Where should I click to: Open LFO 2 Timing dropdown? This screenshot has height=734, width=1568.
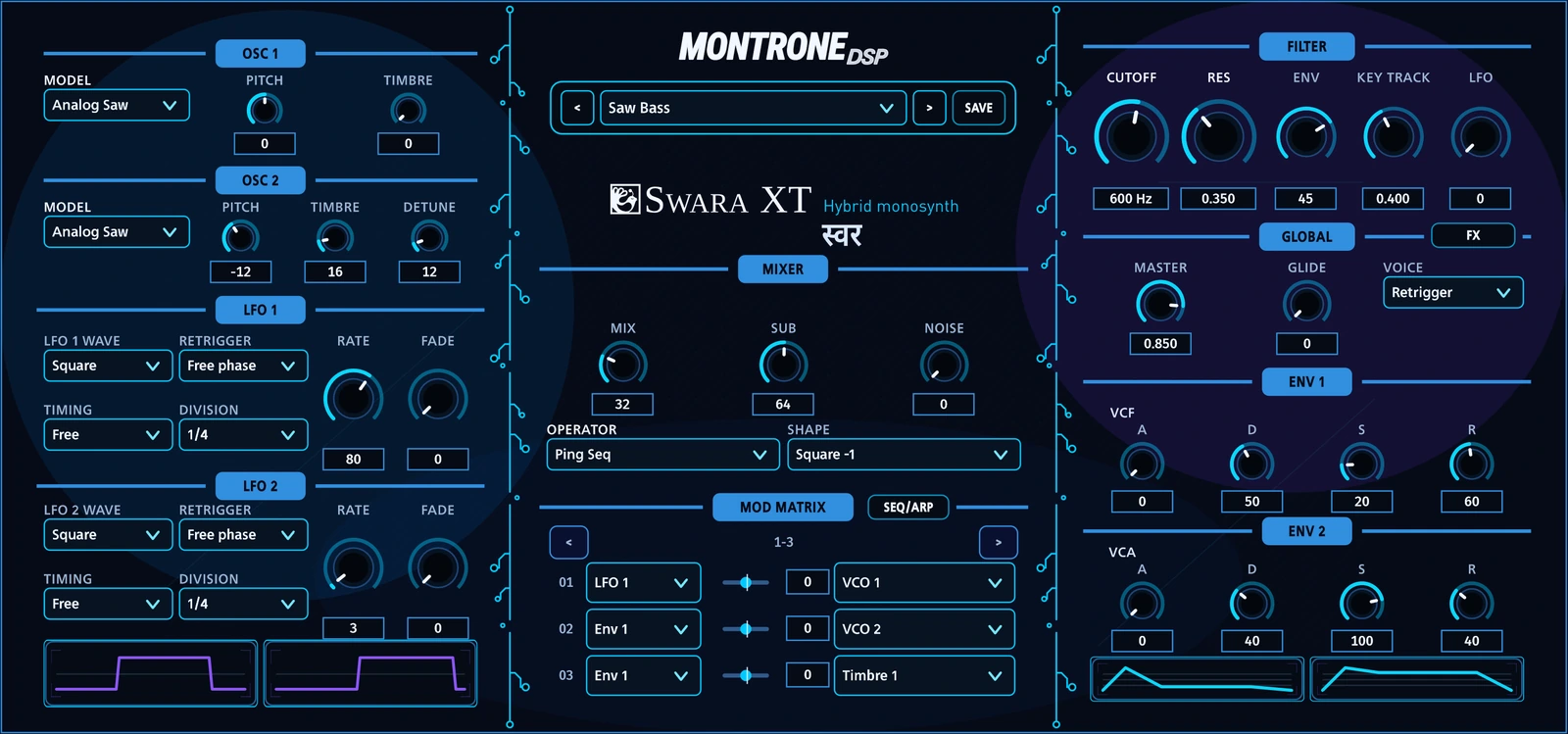click(108, 604)
